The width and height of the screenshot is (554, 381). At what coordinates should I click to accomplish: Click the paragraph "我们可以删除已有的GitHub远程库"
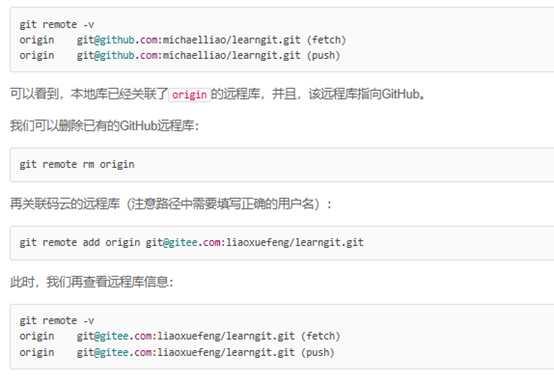click(x=105, y=126)
